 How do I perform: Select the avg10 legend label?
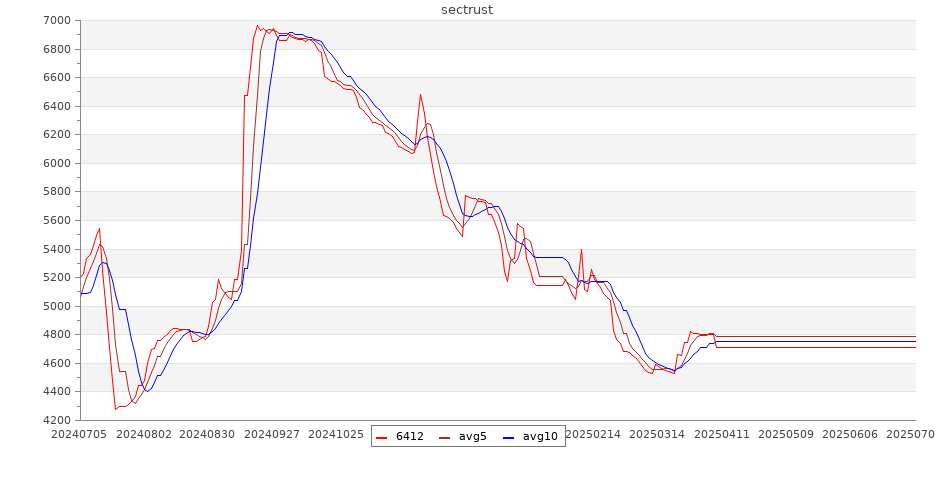(x=540, y=437)
